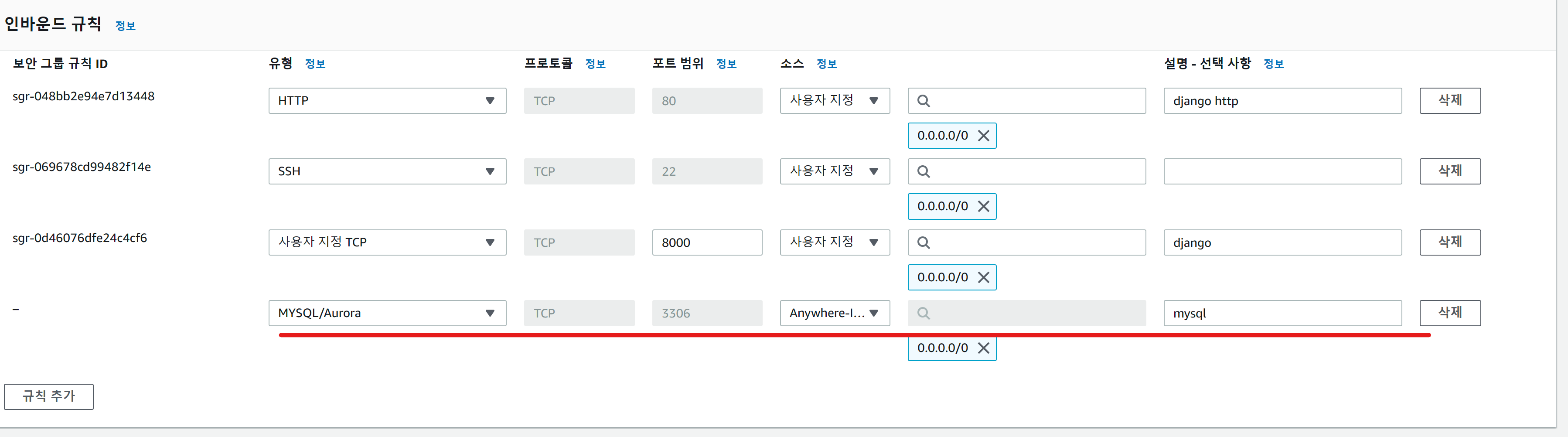This screenshot has height=437, width=1568.
Task: Select rule ID sgr-069678cd99482f14e
Action: tap(82, 167)
